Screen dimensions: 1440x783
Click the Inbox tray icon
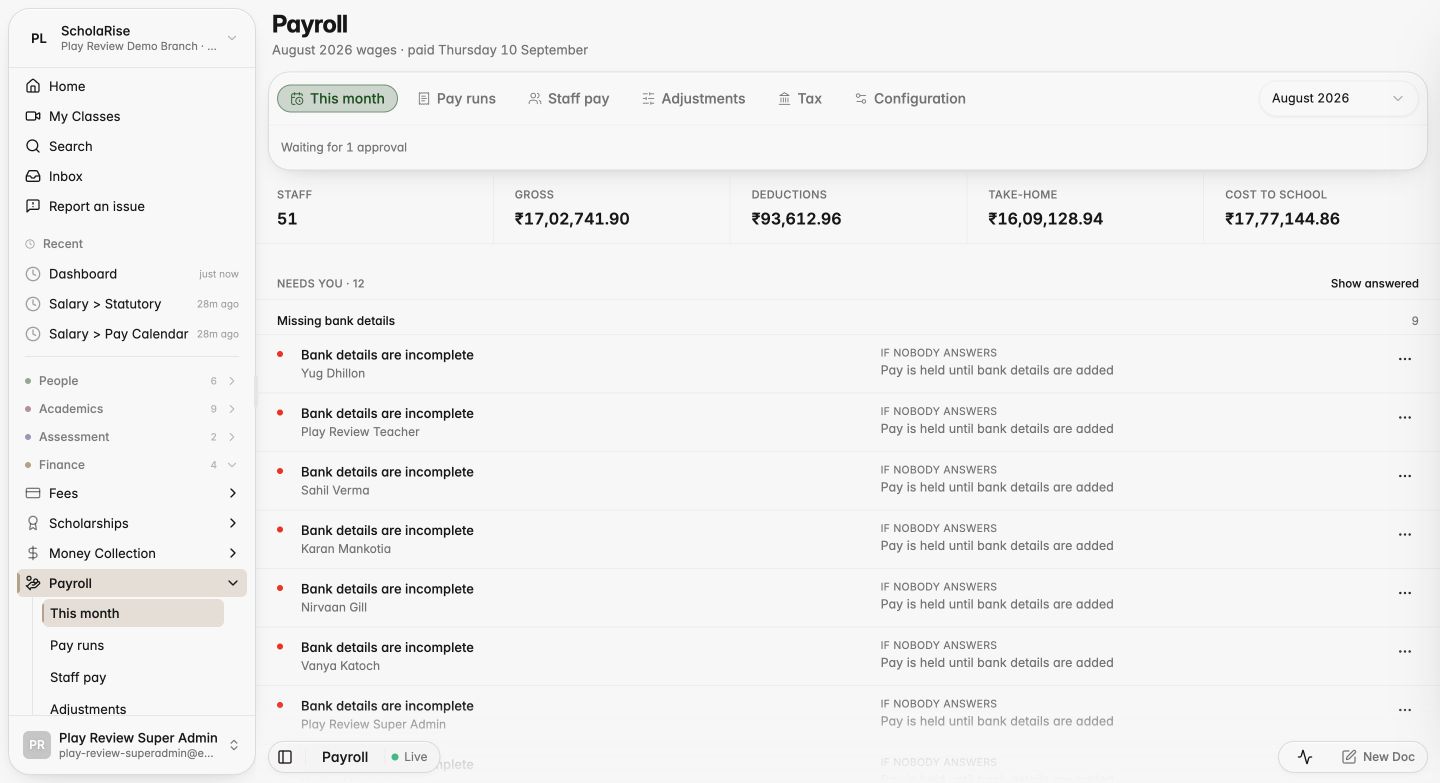pos(33,176)
